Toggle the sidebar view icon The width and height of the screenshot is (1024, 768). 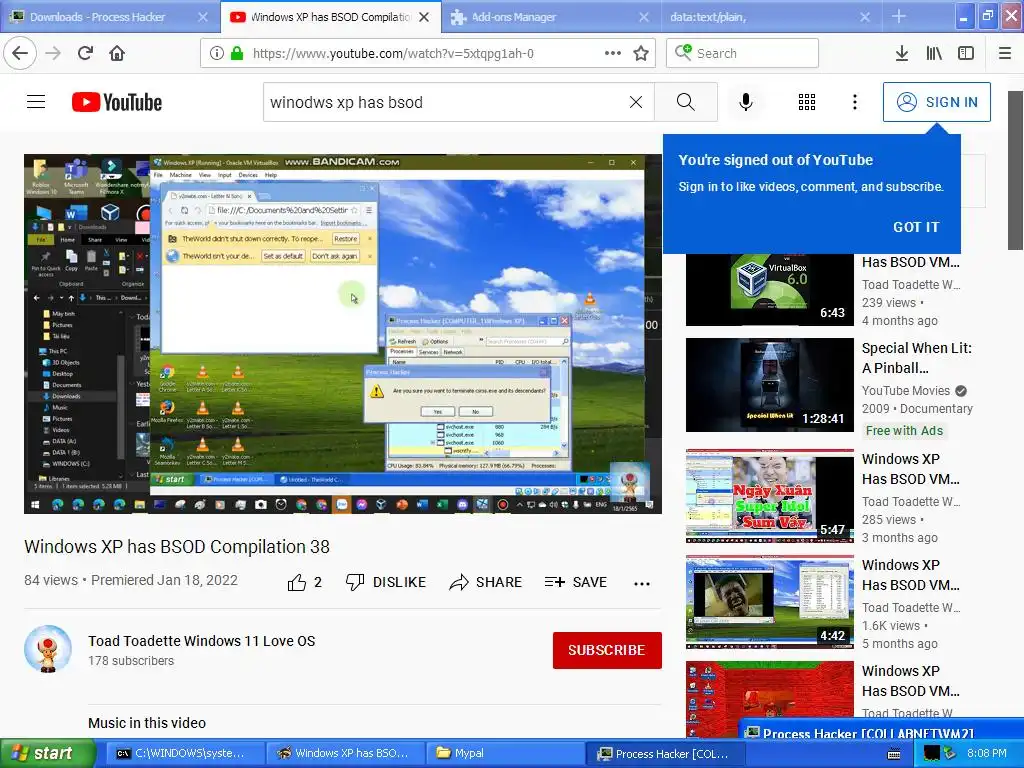(966, 53)
